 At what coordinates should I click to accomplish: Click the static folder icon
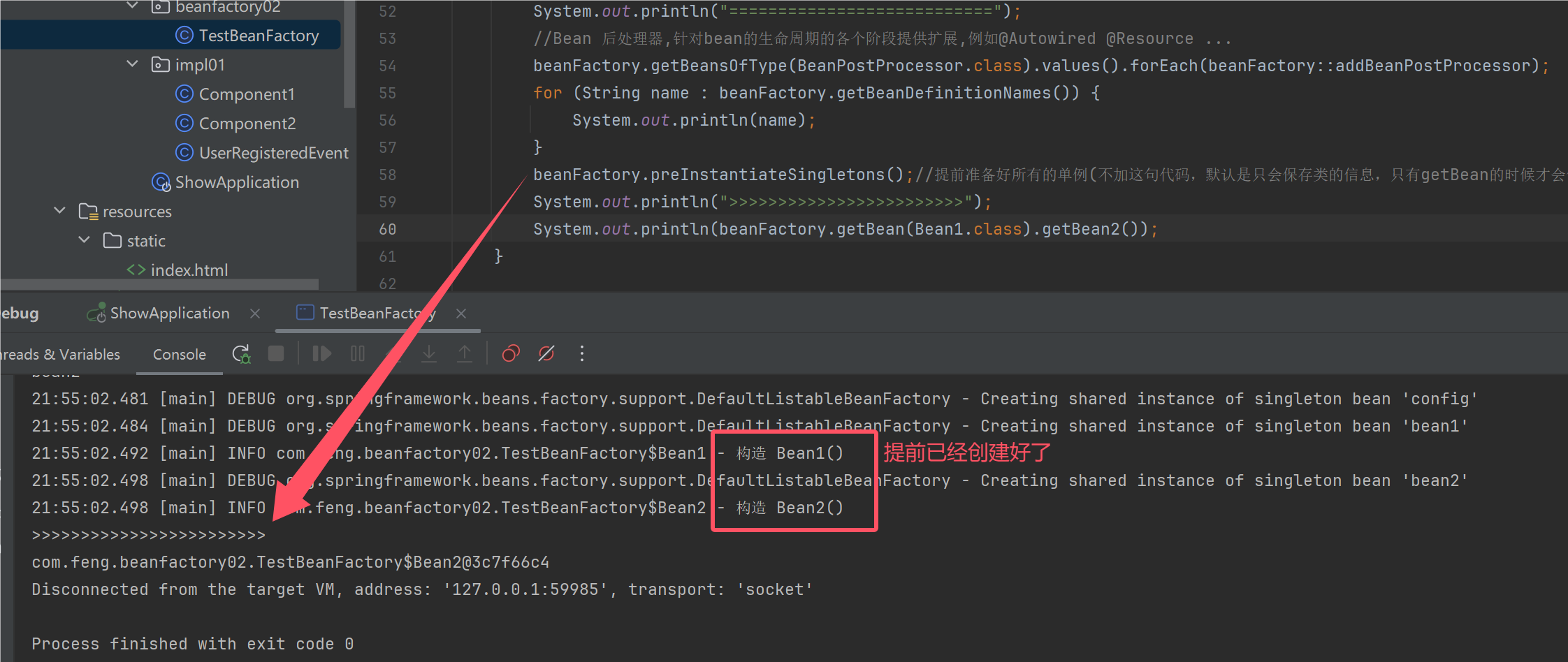112,241
